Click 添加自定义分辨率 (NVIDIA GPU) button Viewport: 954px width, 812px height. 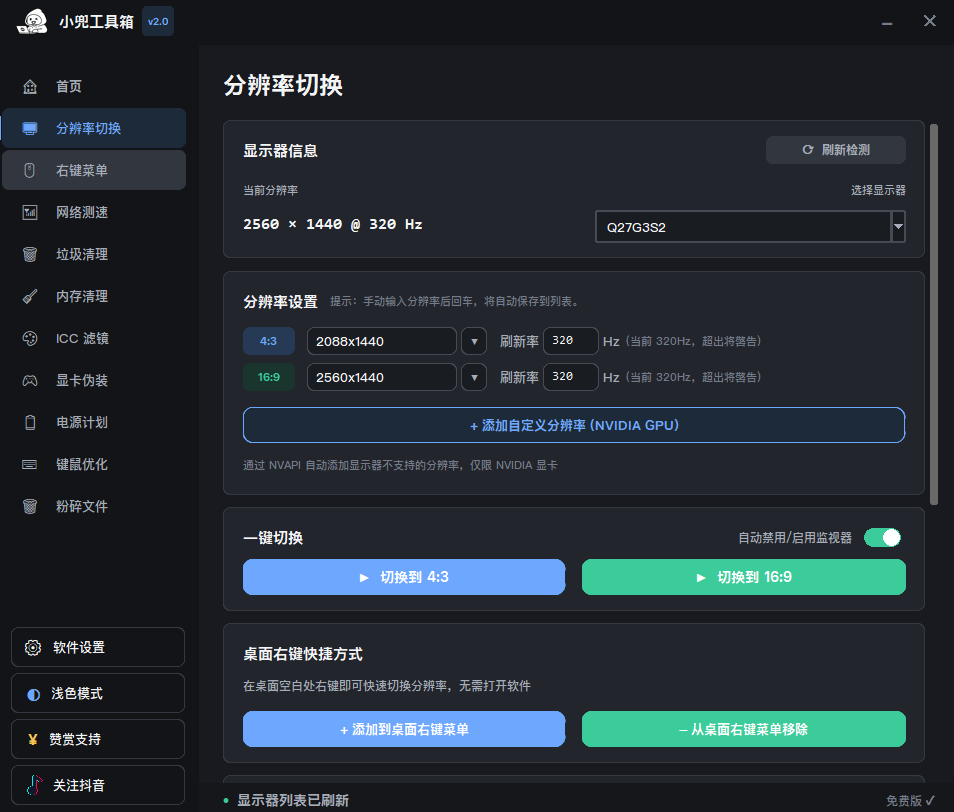[x=574, y=425]
